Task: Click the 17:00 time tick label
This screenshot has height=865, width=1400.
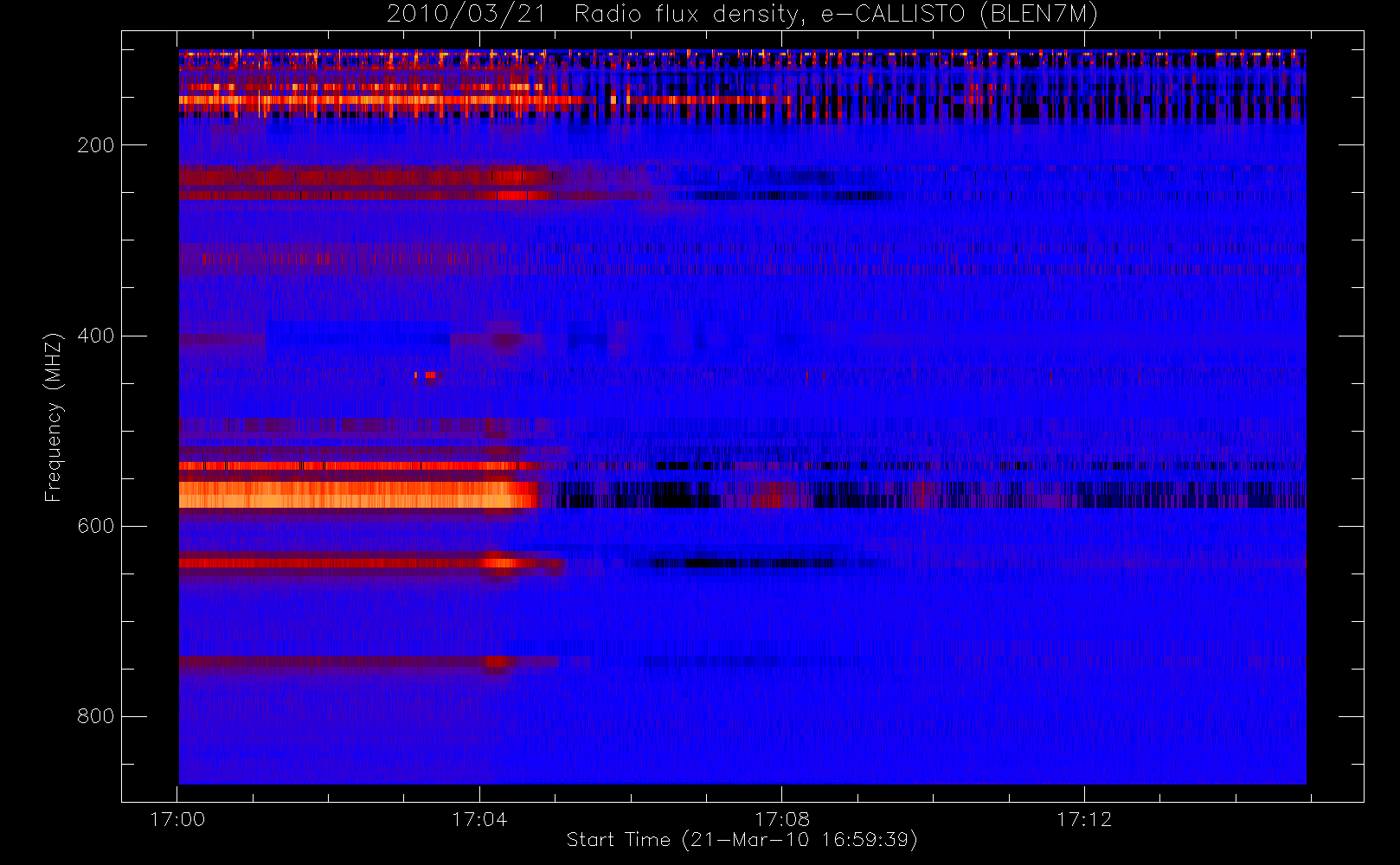Action: (177, 819)
